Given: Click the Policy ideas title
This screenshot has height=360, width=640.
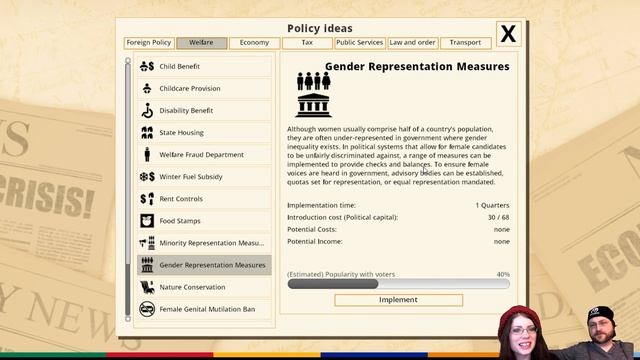Looking at the screenshot, I should coord(320,29).
